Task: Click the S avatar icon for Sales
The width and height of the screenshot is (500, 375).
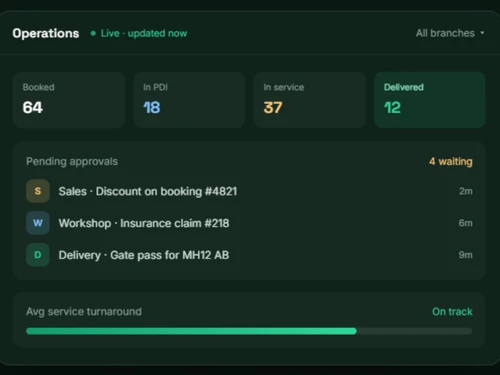Action: coord(38,191)
